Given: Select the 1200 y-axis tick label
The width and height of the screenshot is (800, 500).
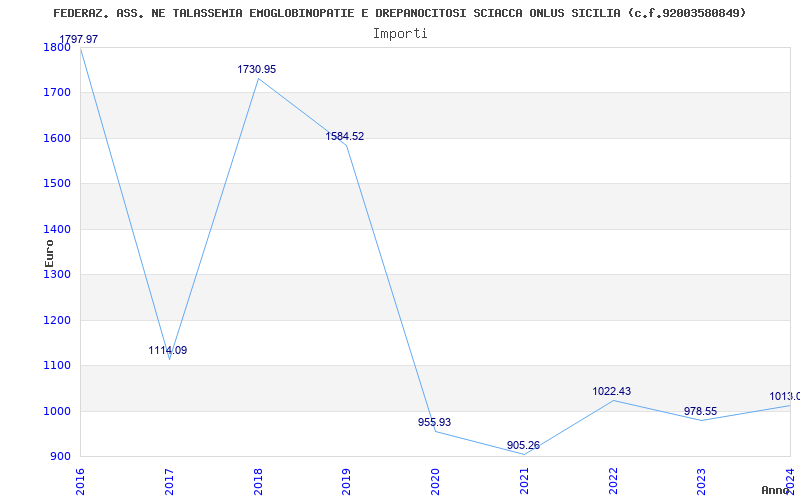Looking at the screenshot, I should [x=57, y=320].
